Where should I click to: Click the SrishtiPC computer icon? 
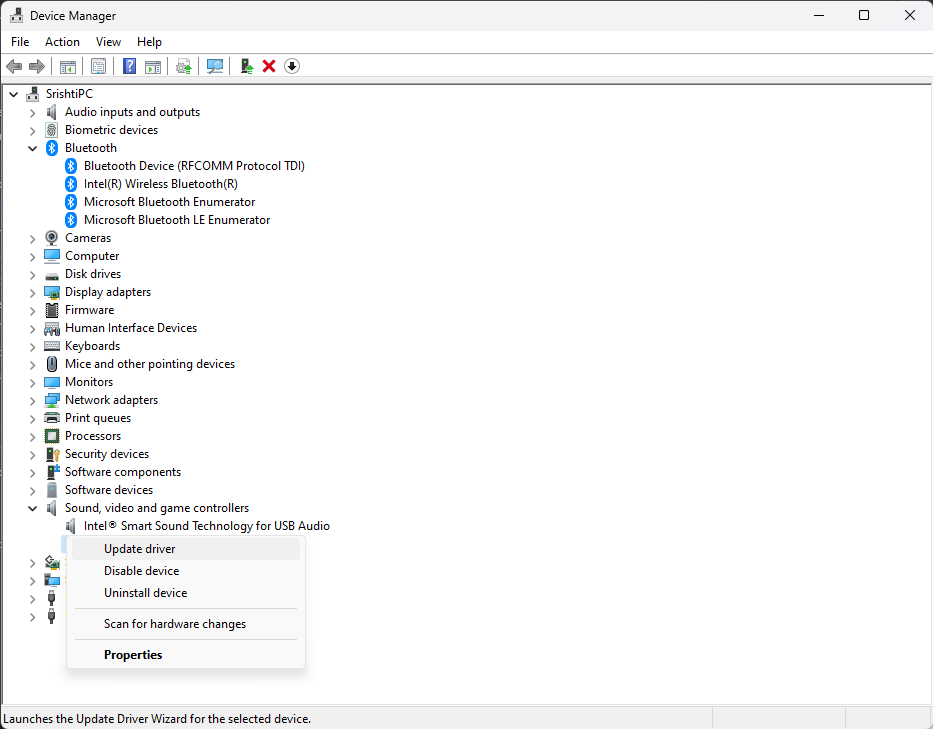[33, 94]
